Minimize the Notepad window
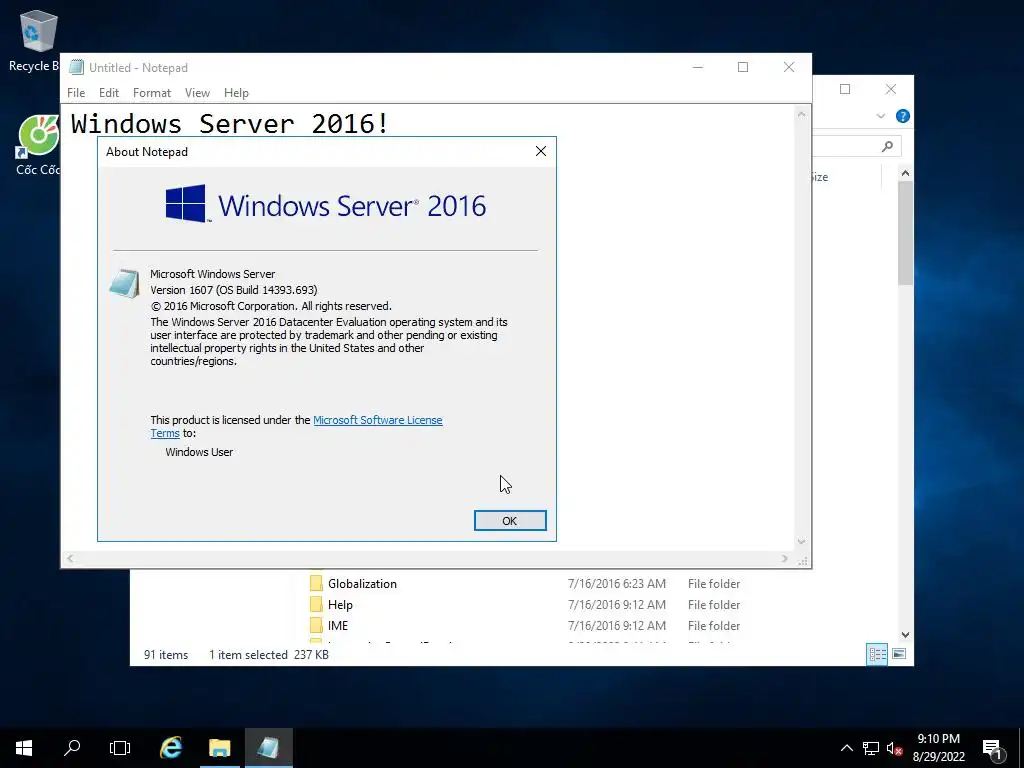This screenshot has width=1024, height=768. click(x=697, y=67)
